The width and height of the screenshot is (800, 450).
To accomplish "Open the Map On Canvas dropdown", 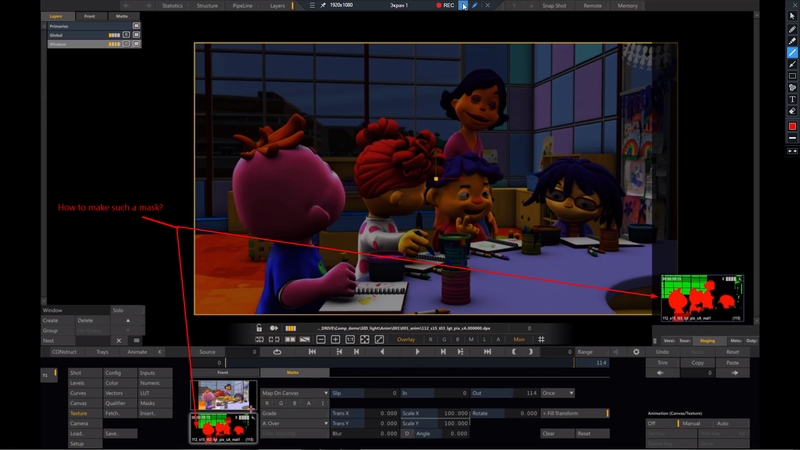I will [x=294, y=393].
